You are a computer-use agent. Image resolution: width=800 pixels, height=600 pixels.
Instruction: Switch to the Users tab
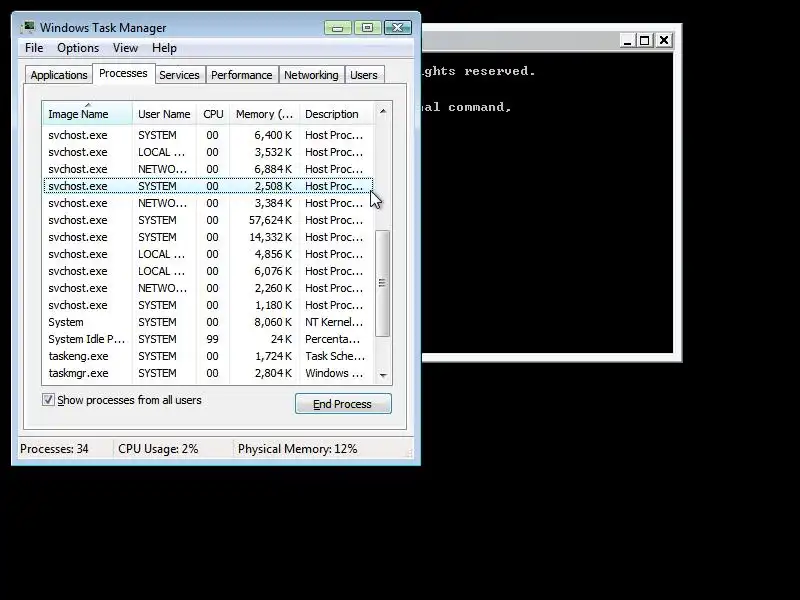pos(364,75)
